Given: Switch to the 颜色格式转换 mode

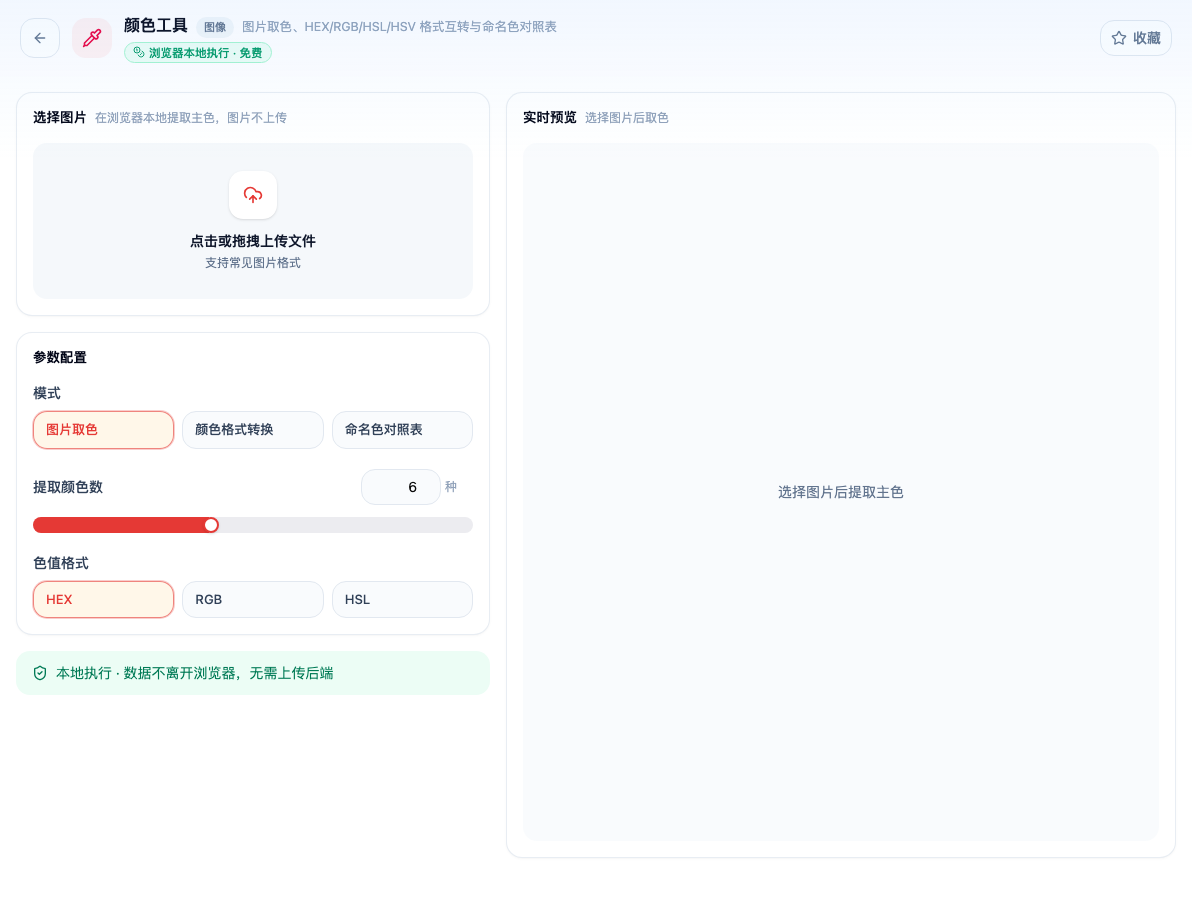Looking at the screenshot, I should (253, 430).
